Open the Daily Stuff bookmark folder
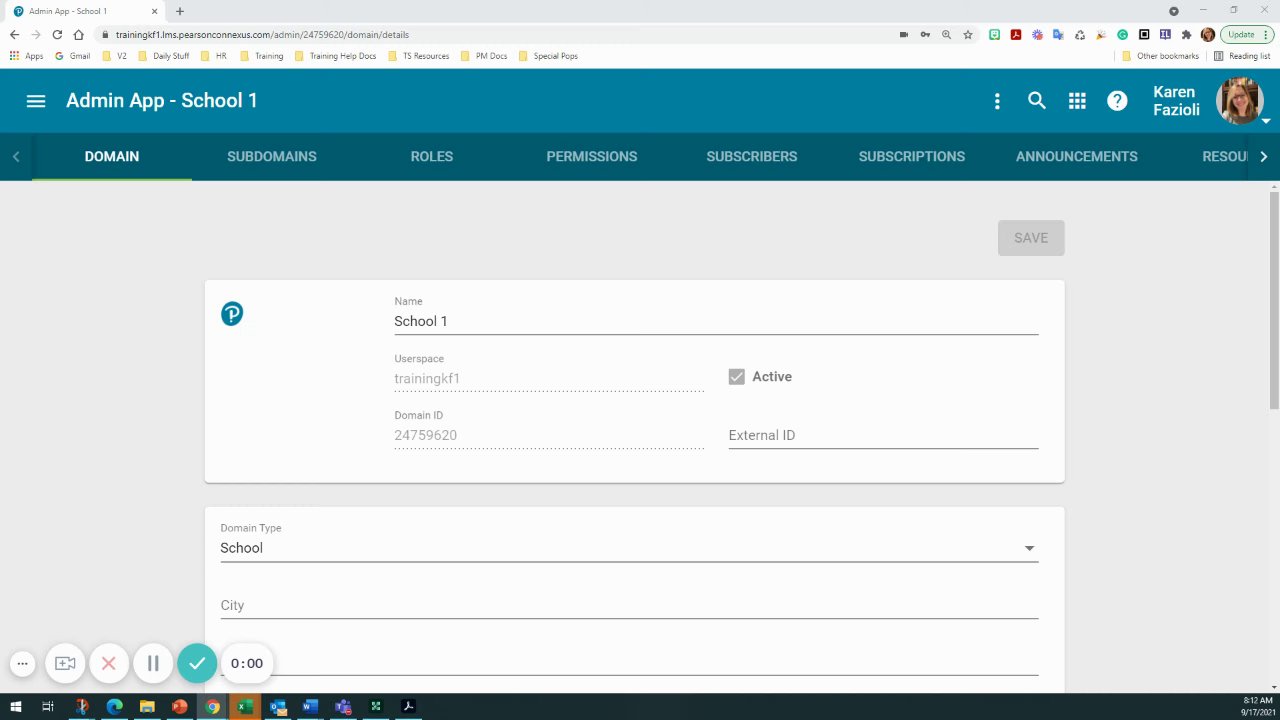Image resolution: width=1280 pixels, height=720 pixels. (163, 56)
